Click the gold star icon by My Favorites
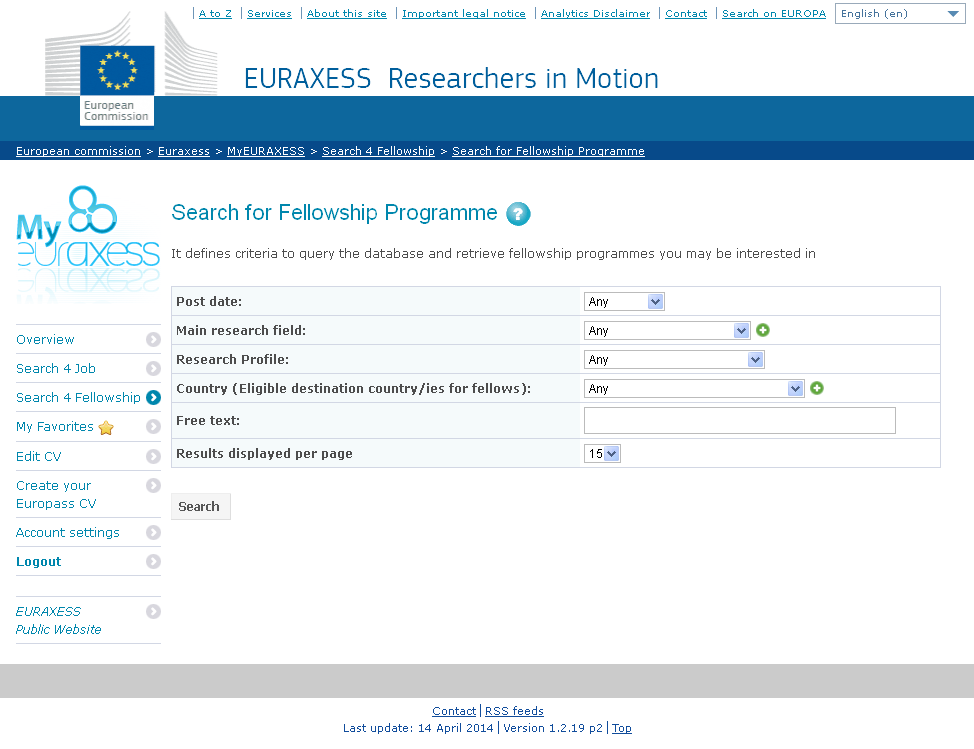Viewport: 974px width, 749px height. pyautogui.click(x=106, y=427)
